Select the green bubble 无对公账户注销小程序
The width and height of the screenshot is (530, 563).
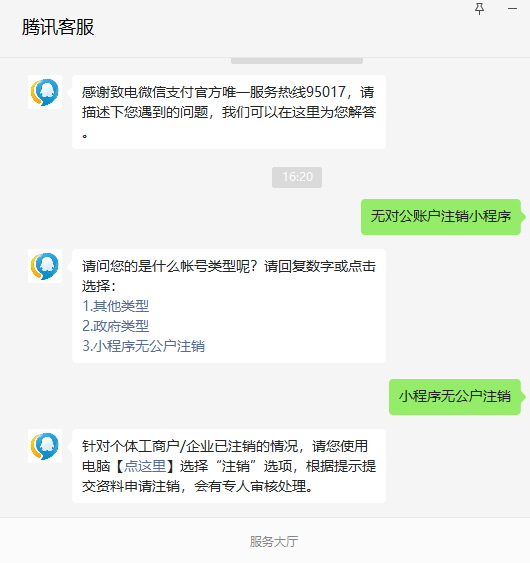point(441,217)
